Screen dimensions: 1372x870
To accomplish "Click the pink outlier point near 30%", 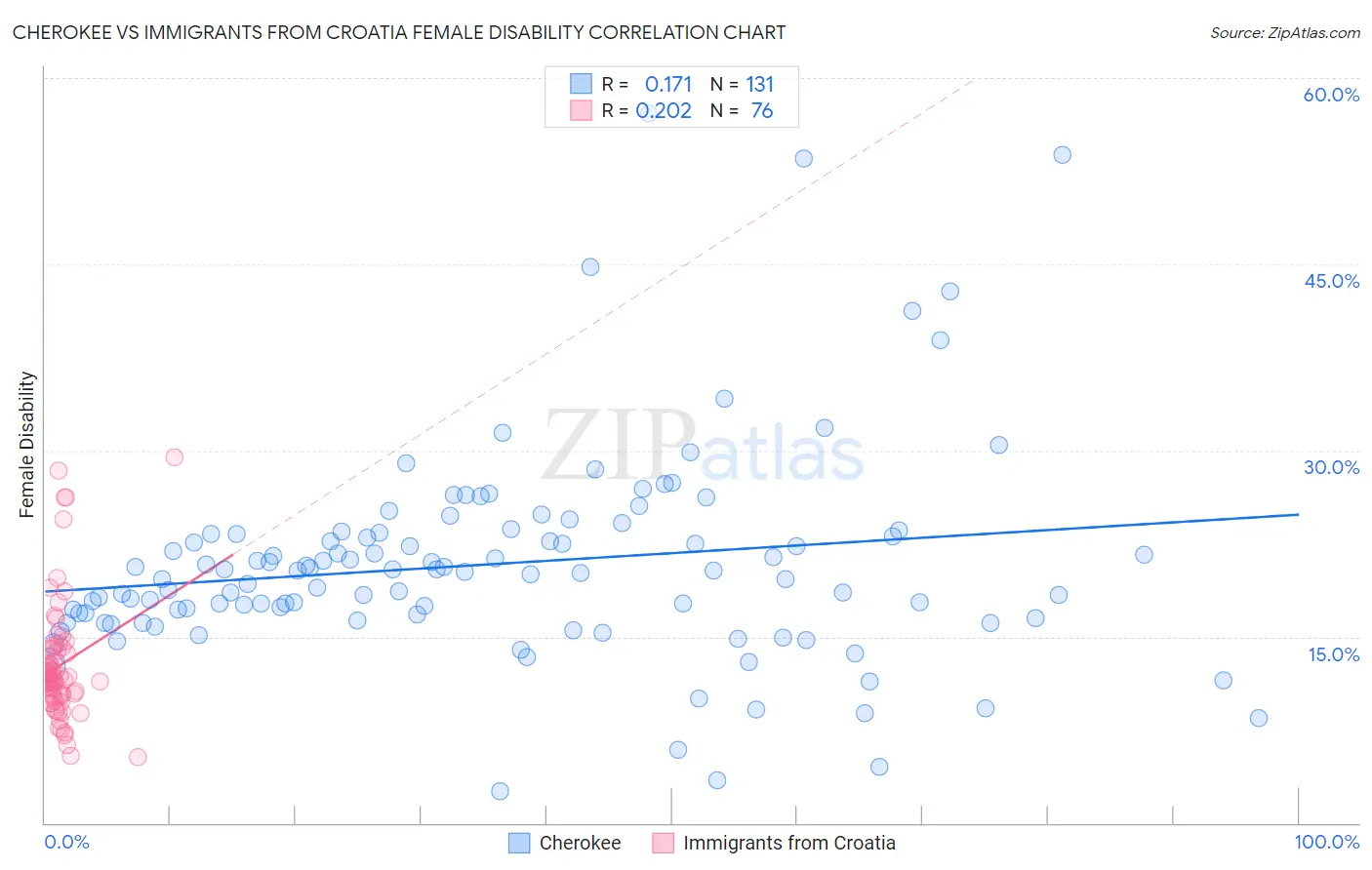I will (175, 456).
